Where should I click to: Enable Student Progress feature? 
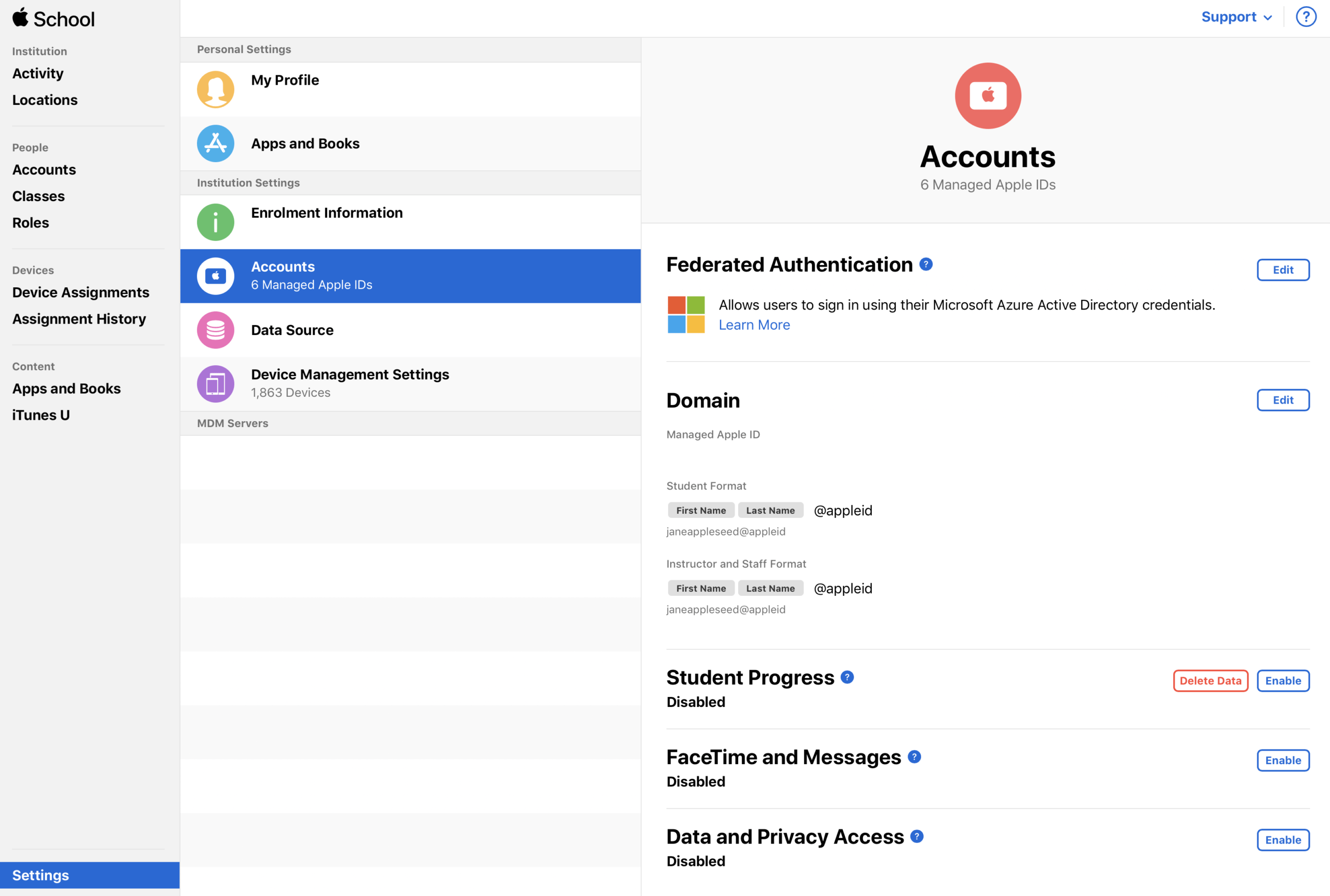tap(1283, 680)
